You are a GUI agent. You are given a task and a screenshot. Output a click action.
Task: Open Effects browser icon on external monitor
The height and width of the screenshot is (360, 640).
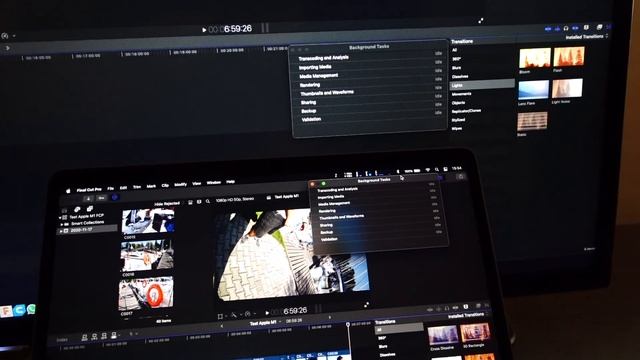599,27
